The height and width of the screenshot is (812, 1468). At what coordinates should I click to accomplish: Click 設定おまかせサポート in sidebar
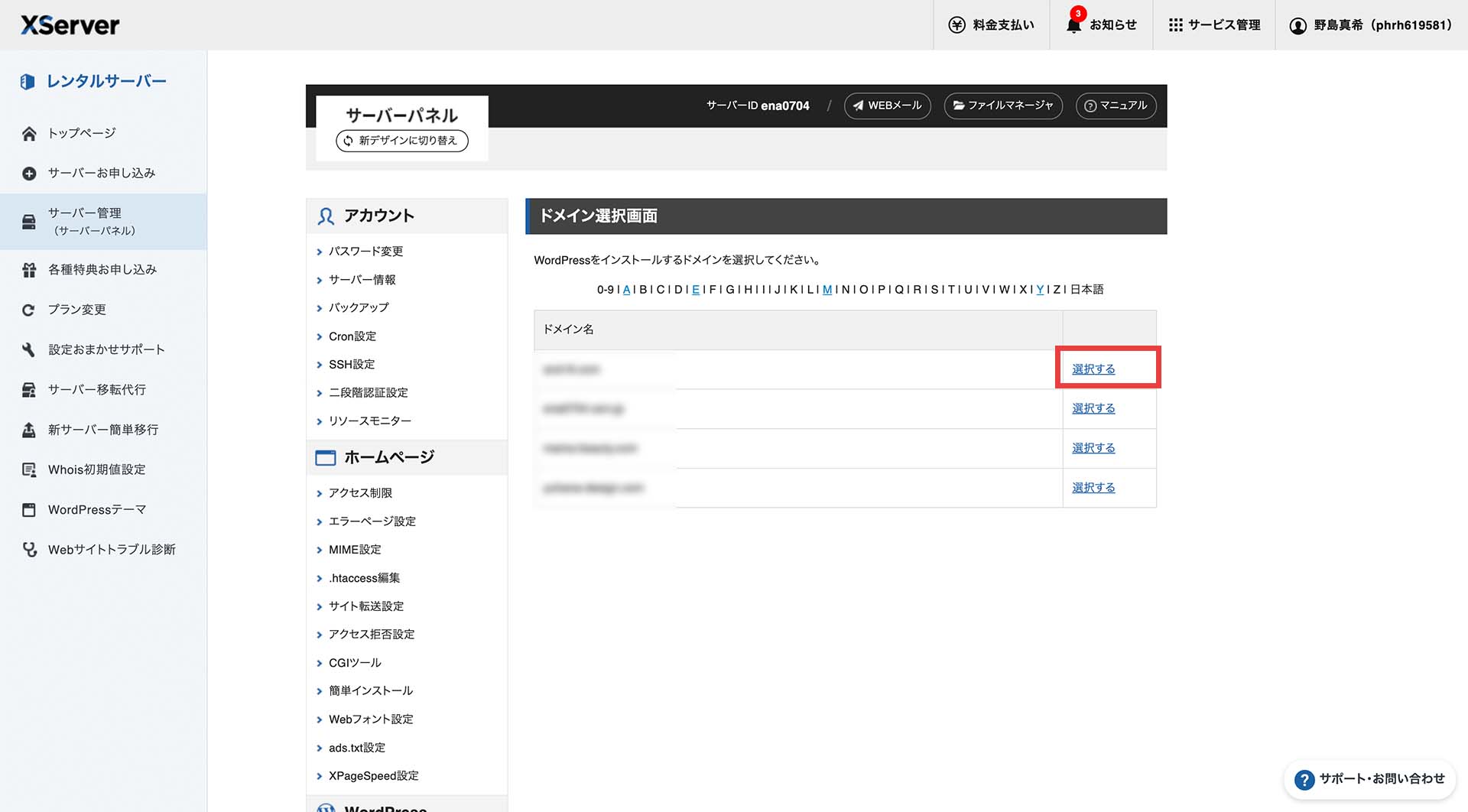tap(106, 350)
